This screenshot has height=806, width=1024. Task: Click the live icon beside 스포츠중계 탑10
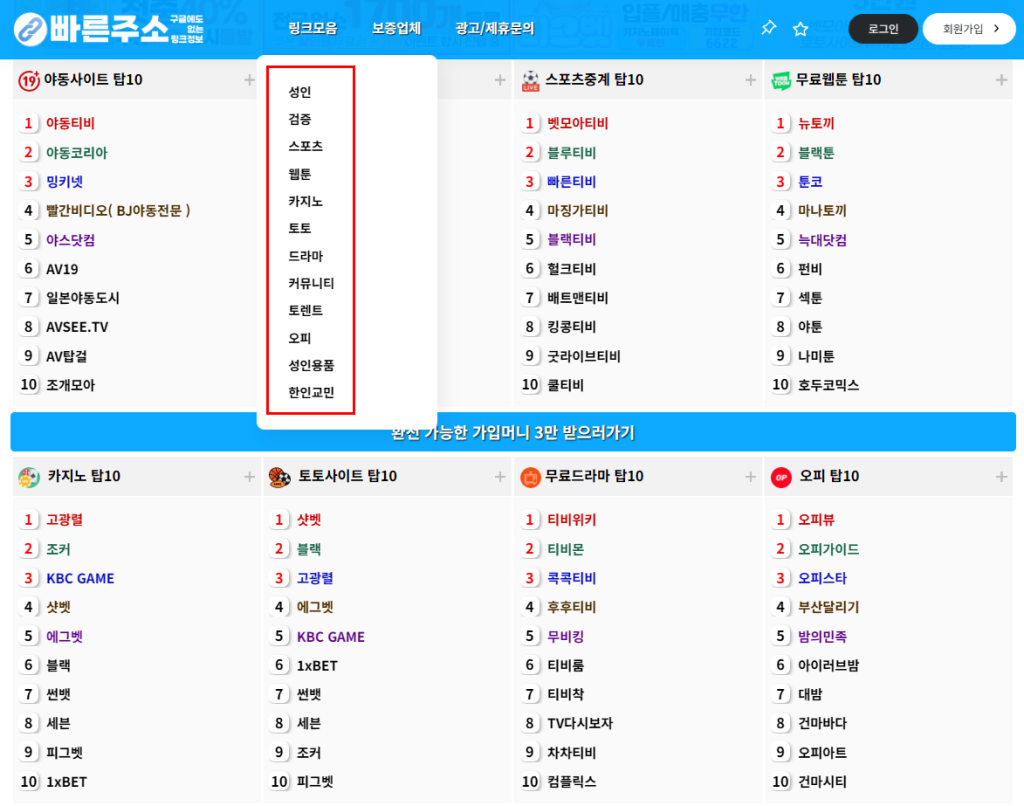pyautogui.click(x=530, y=80)
